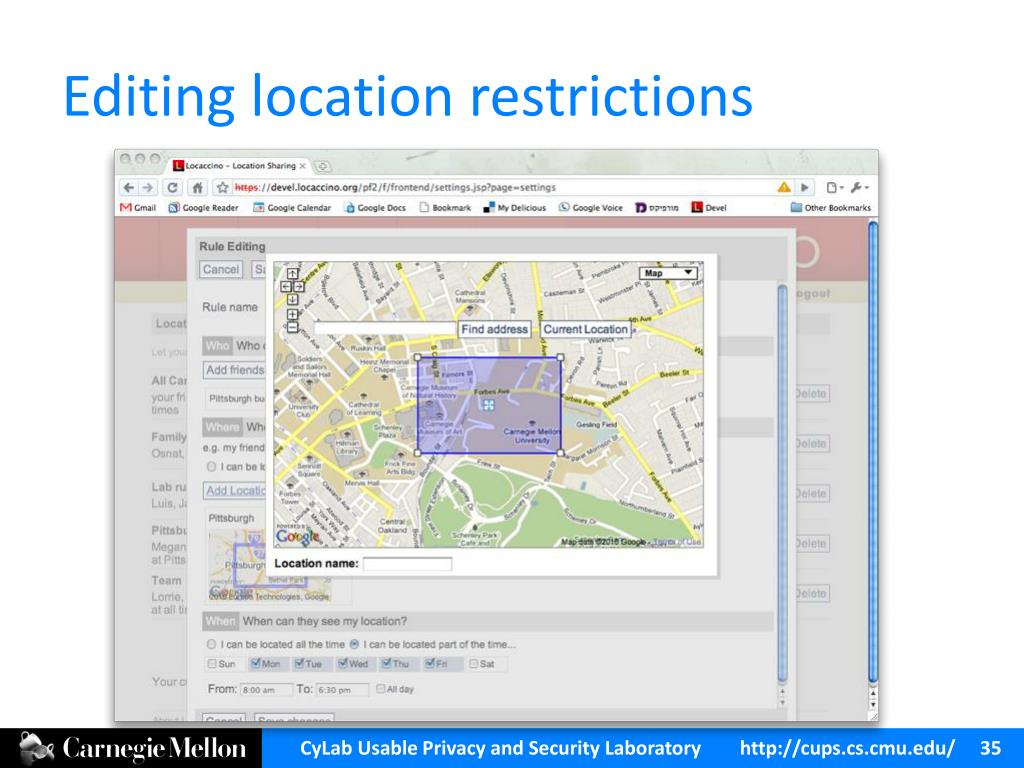Screen dimensions: 1024x768
Task: Select 'I can be located part of the time' radio
Action: click(x=355, y=645)
